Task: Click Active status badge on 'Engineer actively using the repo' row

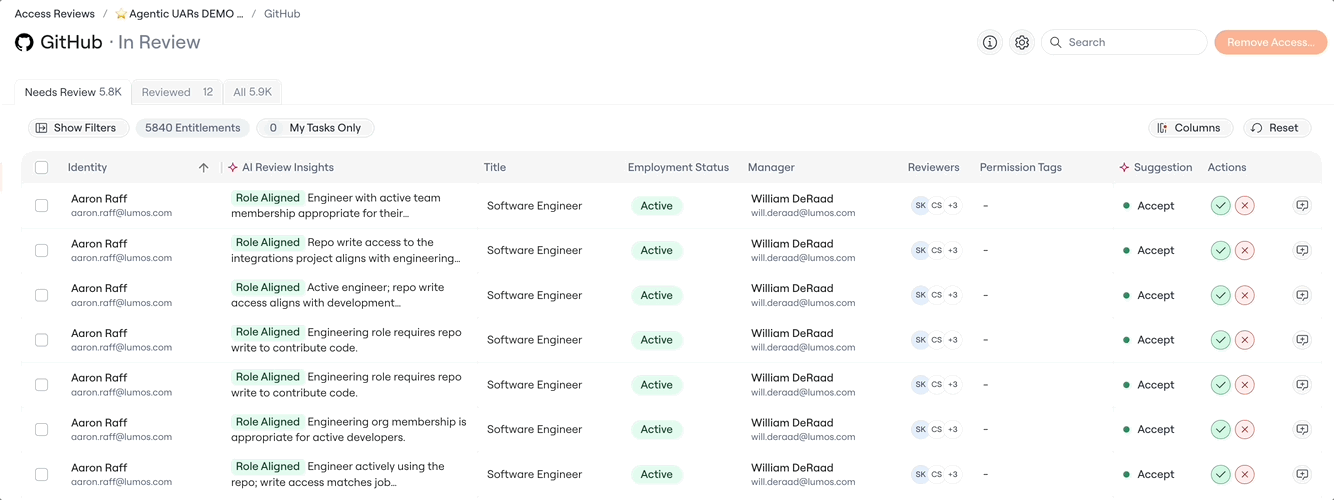Action: point(656,474)
